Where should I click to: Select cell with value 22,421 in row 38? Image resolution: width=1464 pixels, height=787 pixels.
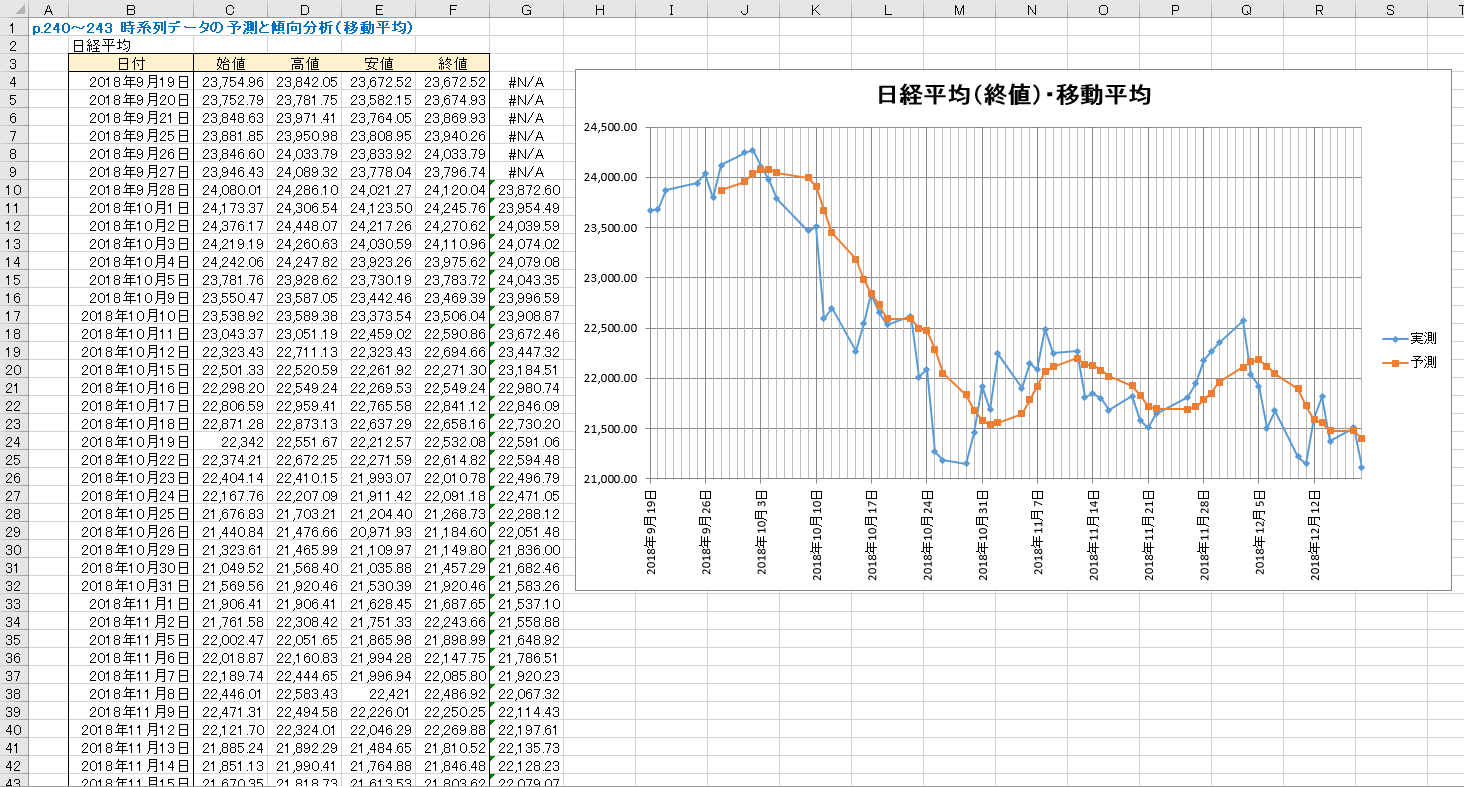(x=378, y=693)
